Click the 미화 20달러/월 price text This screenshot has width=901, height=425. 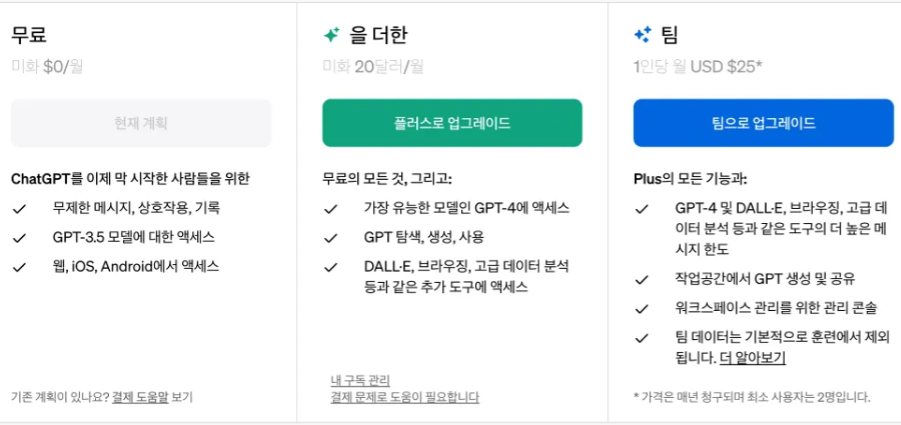point(372,67)
